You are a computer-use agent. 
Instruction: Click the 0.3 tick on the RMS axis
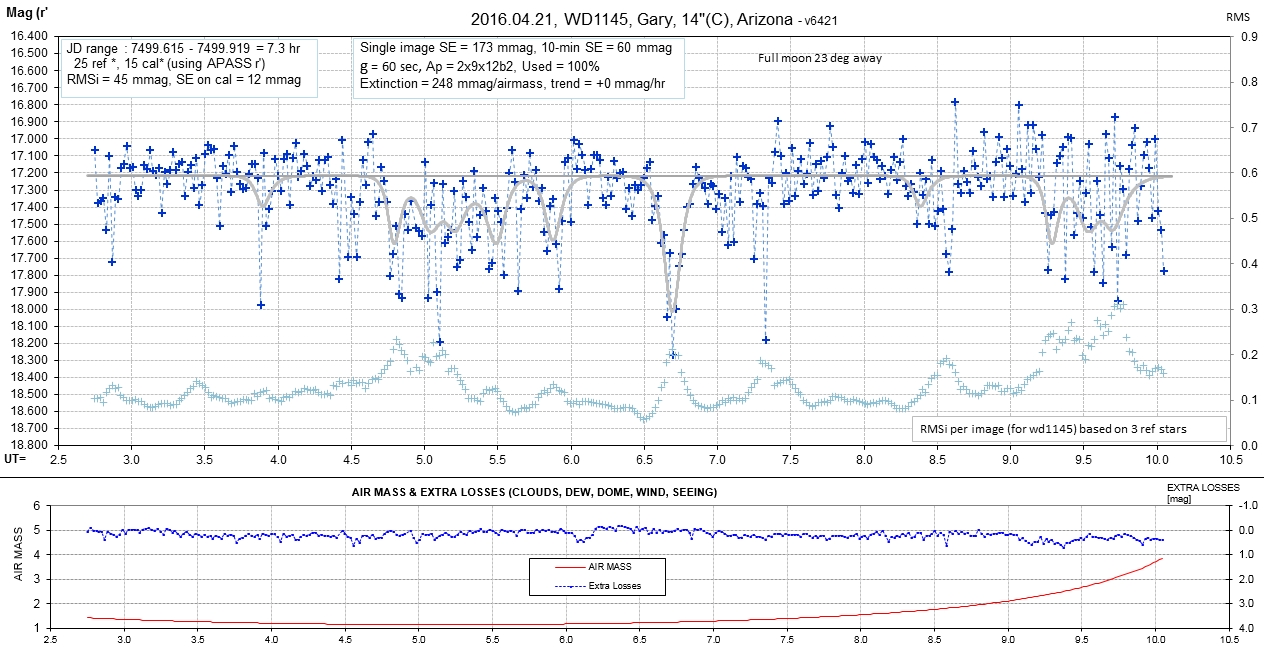pos(1249,309)
